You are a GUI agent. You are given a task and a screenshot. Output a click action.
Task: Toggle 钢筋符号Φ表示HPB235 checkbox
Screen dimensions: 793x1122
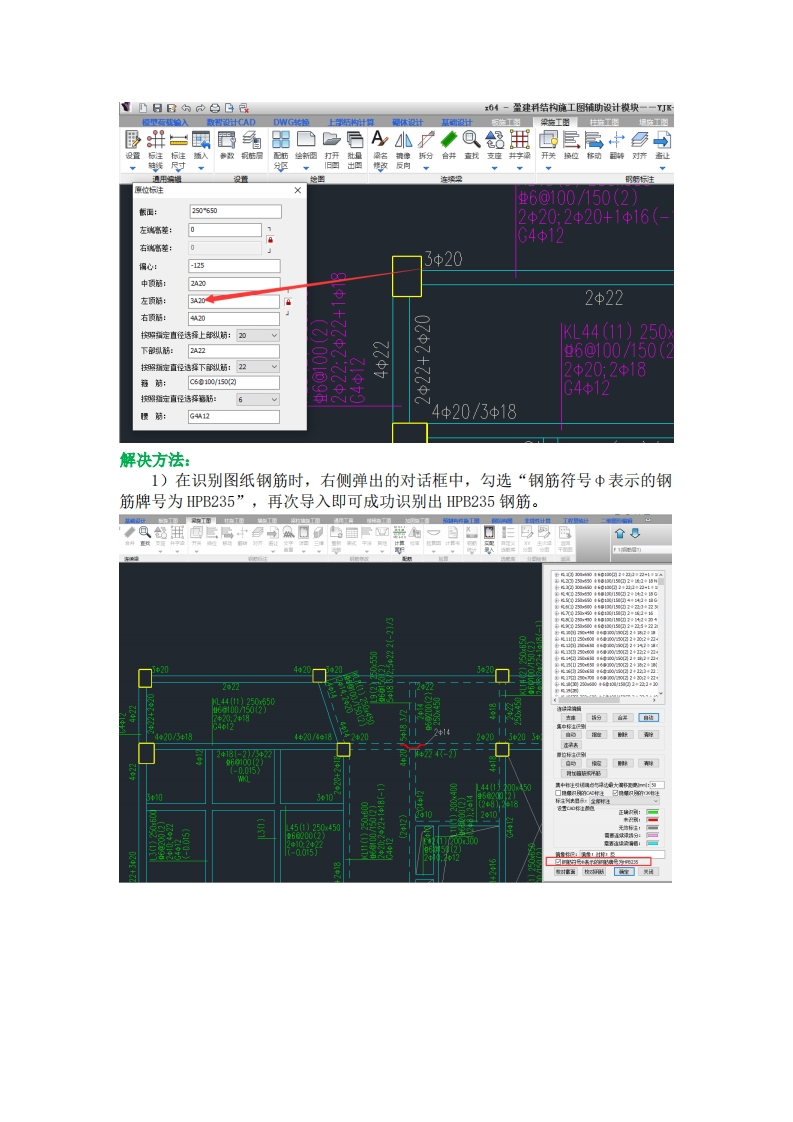[558, 862]
